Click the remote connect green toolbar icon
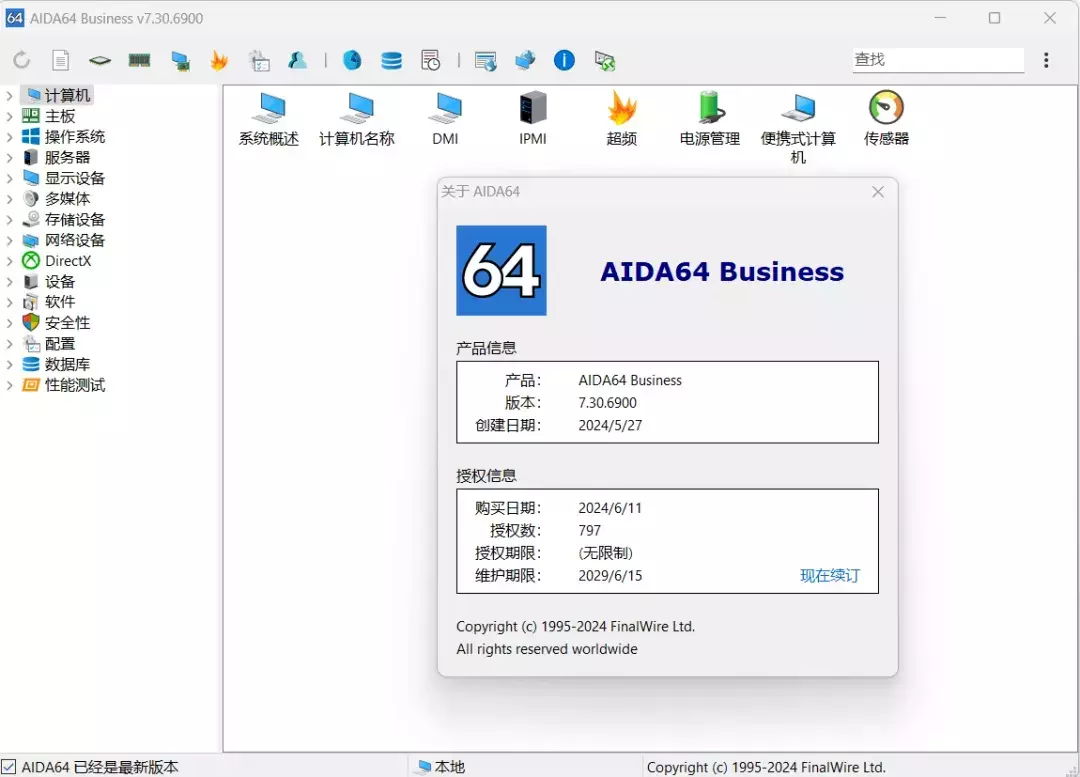This screenshot has width=1080, height=777. pyautogui.click(x=605, y=61)
